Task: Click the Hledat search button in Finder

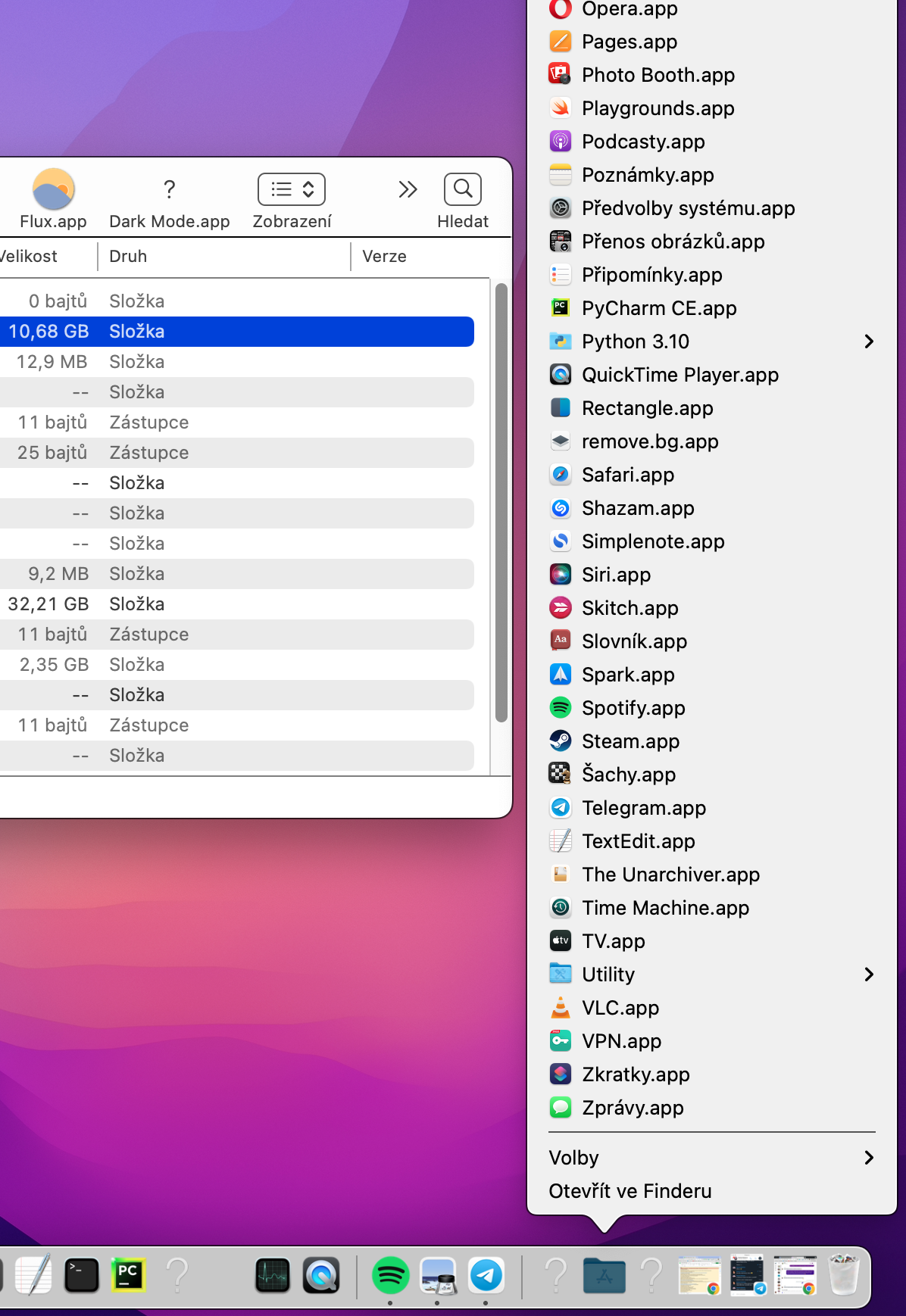Action: (x=463, y=189)
